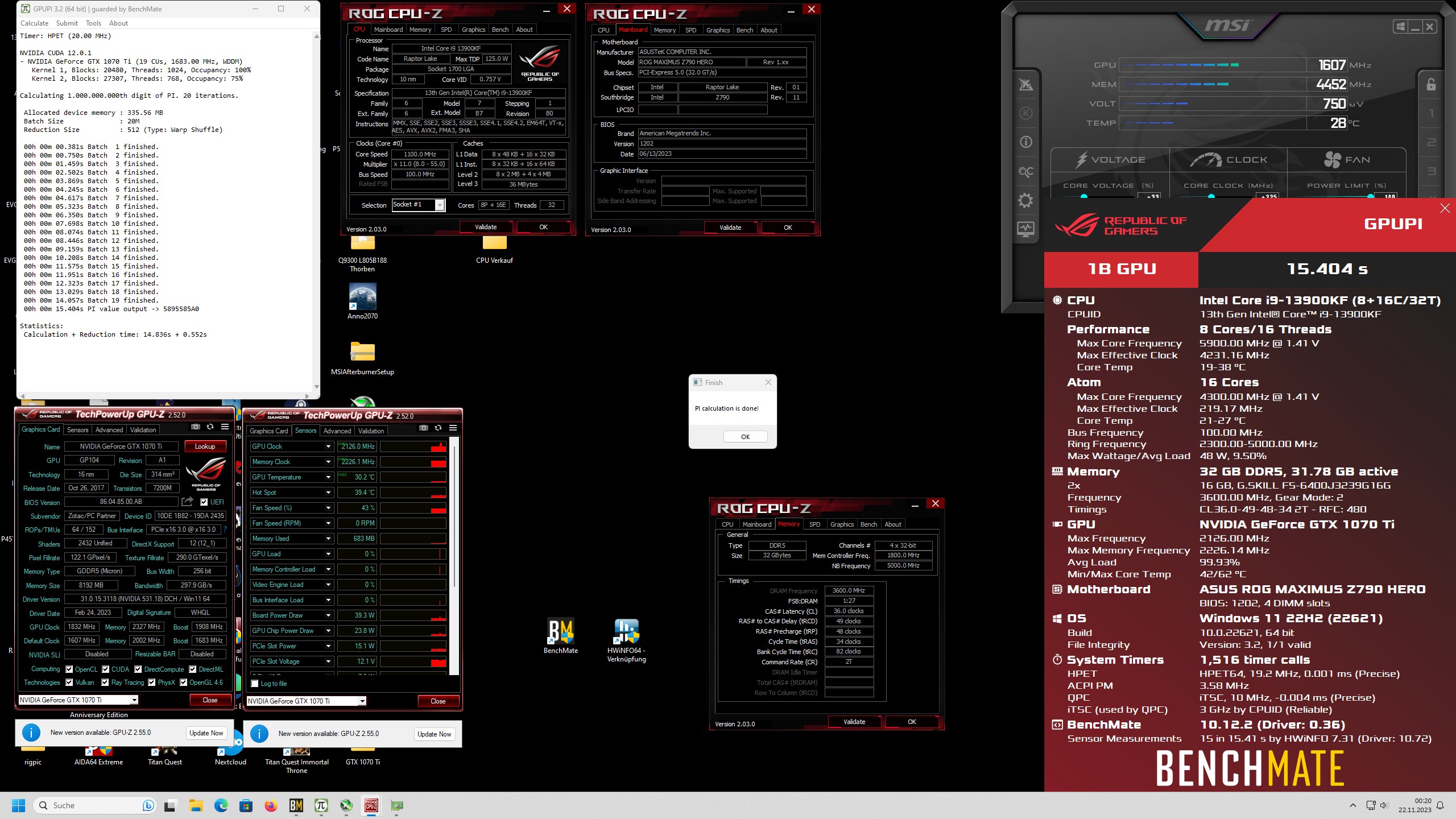Image resolution: width=1456 pixels, height=819 pixels.
Task: Click Update Now in left GPU-Z notification
Action: [x=206, y=733]
